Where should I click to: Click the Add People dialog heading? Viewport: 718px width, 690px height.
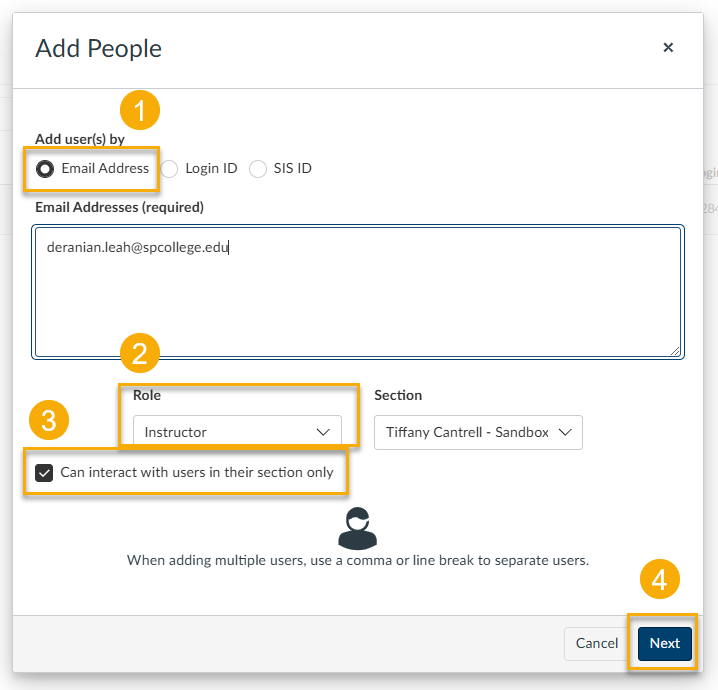pyautogui.click(x=98, y=48)
